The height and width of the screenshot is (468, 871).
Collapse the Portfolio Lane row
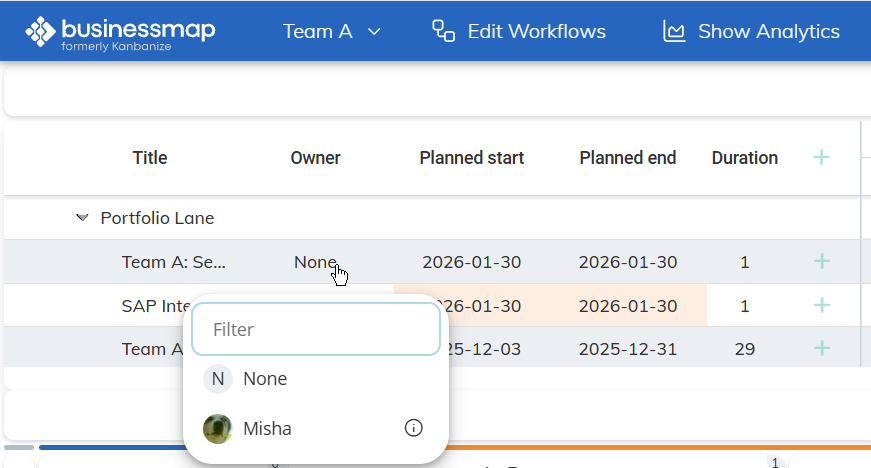[x=83, y=218]
